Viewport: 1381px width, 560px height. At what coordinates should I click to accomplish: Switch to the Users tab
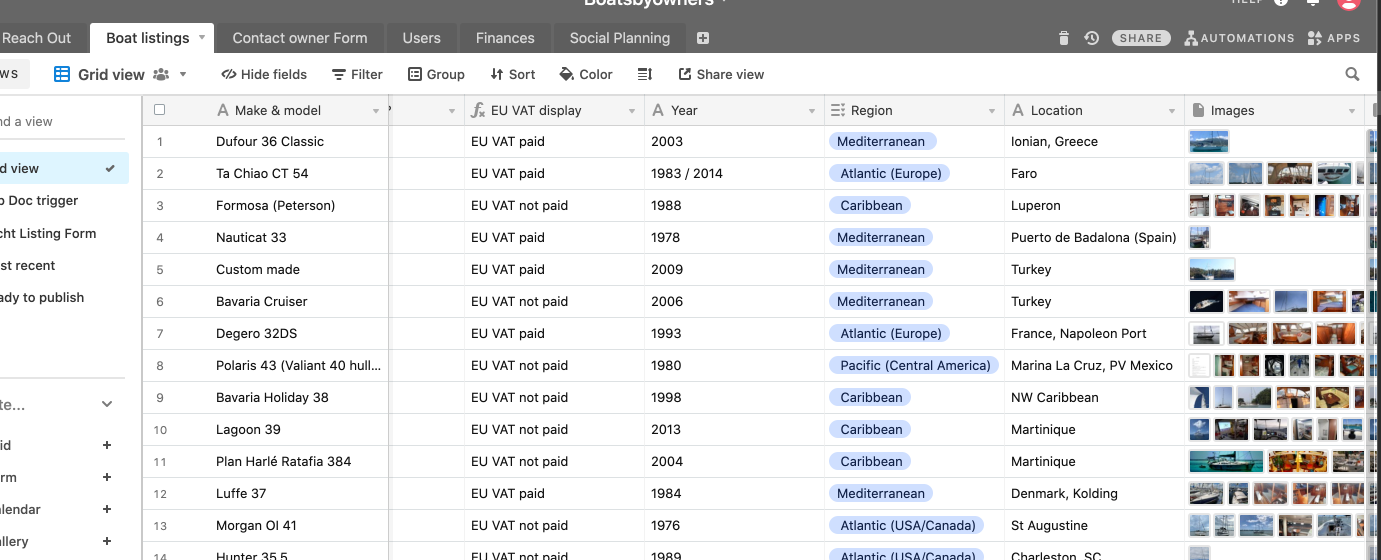pos(421,38)
